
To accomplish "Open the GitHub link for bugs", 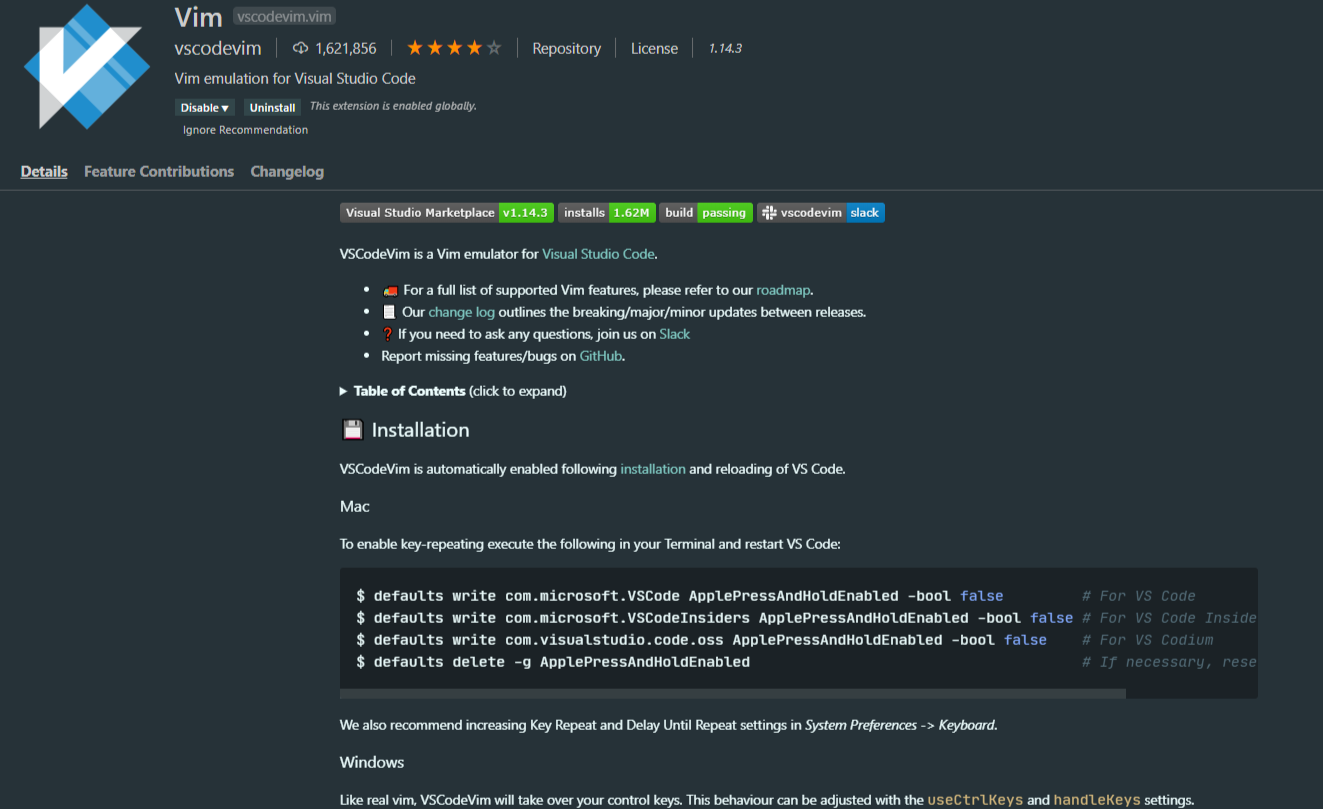I will [601, 356].
